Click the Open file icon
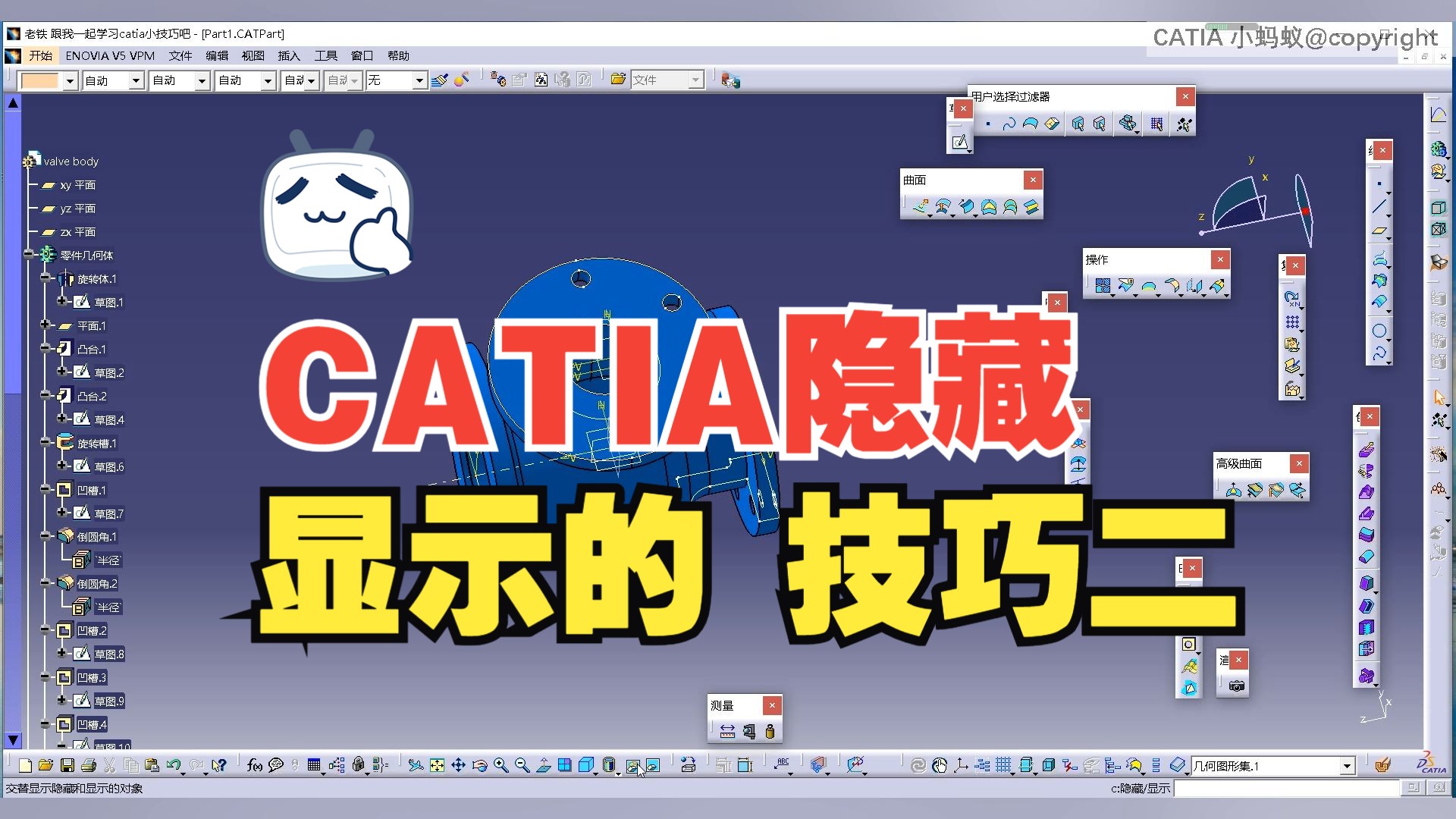Screen dimensions: 1456x819 [x=45, y=765]
